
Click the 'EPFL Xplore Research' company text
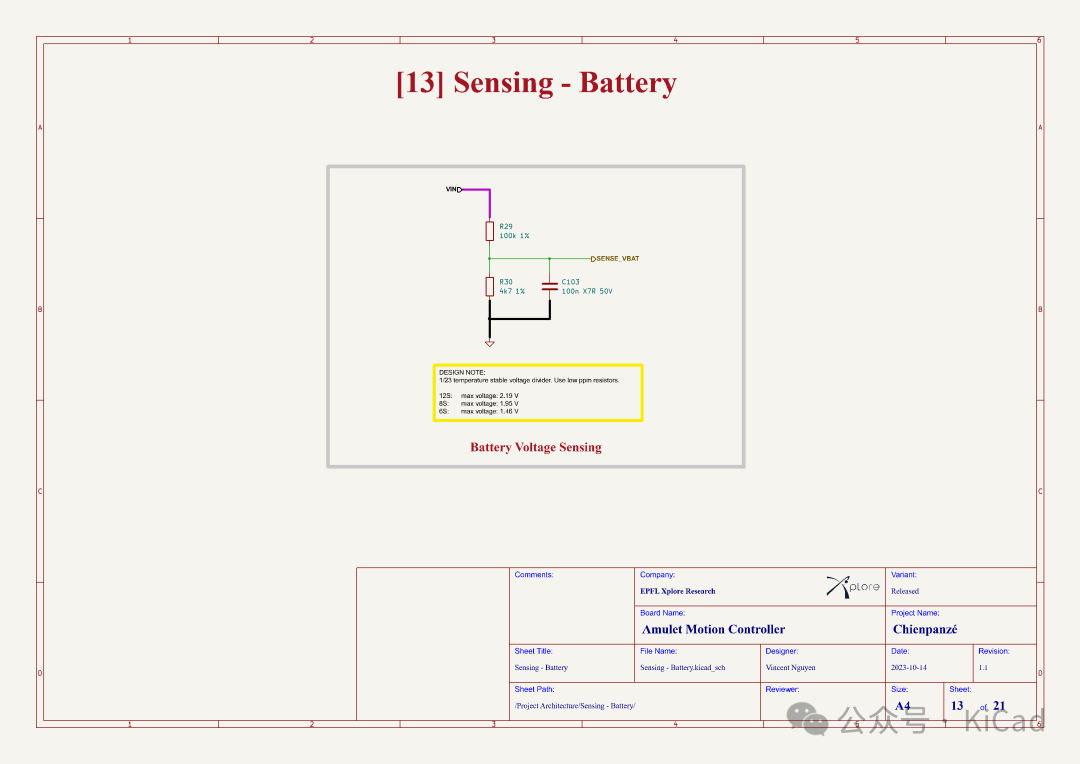677,591
